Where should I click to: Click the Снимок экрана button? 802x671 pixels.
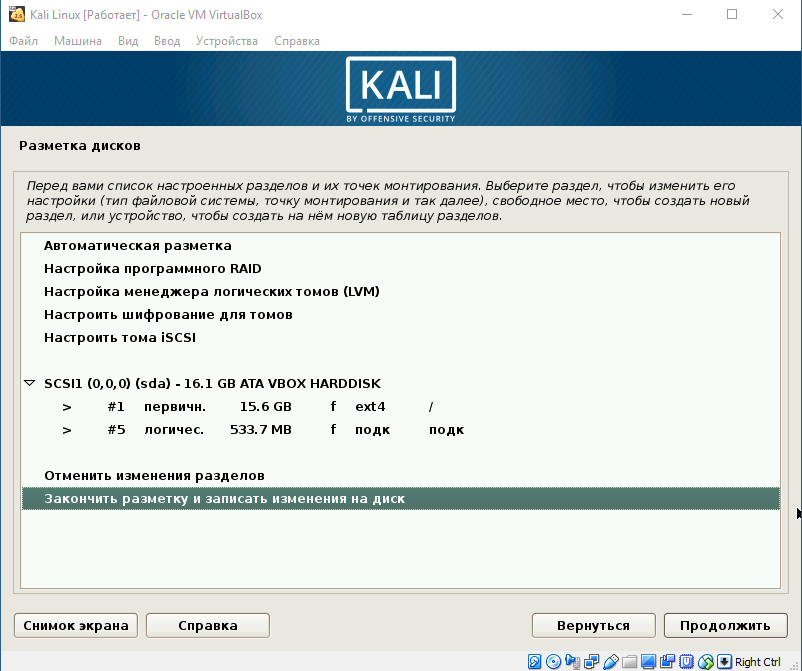[75, 626]
